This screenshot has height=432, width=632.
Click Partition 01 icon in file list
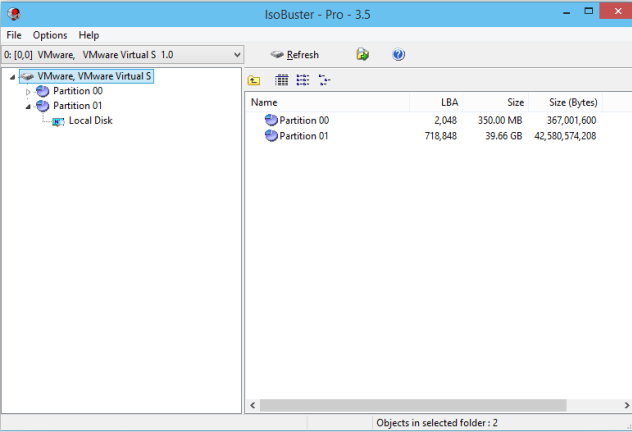pos(271,135)
